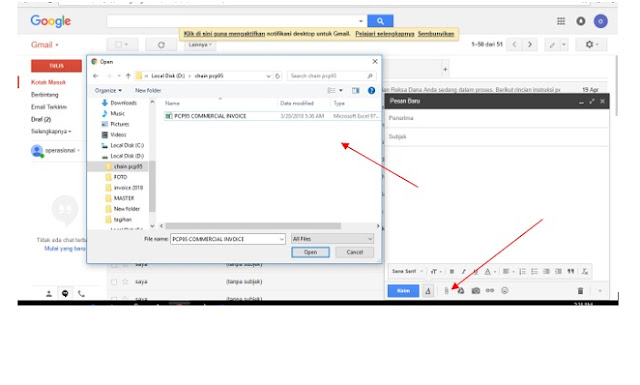Click the Open button in dialog
This screenshot has height=385, width=640.
click(310, 252)
